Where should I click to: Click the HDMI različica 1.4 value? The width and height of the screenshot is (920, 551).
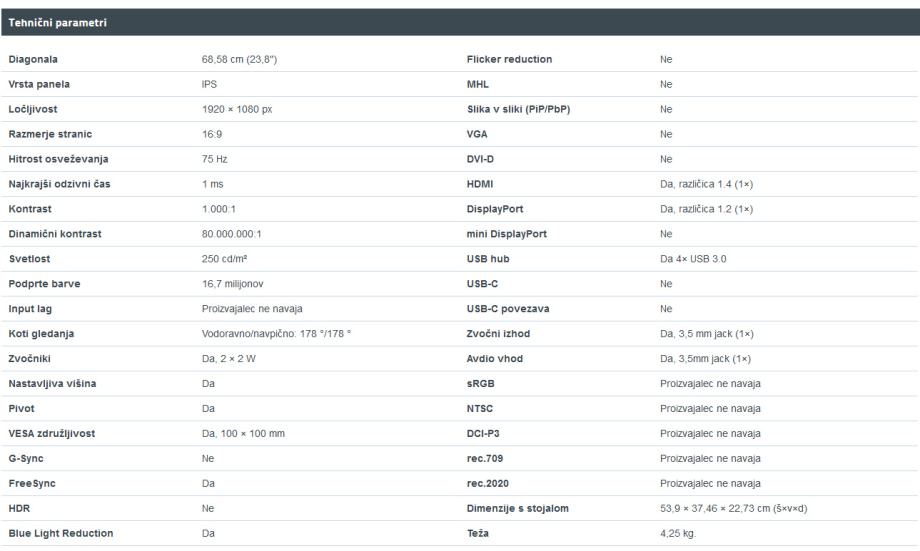706,184
